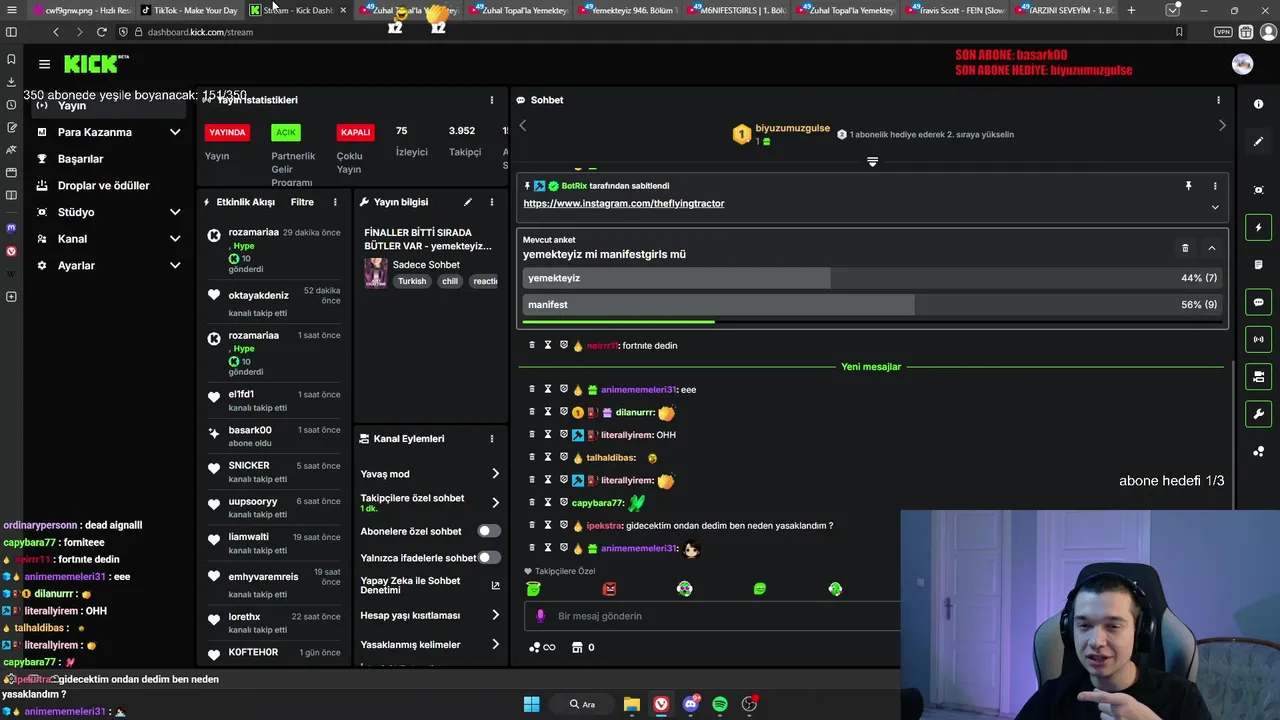This screenshot has height=720, width=1280.
Task: Switch to the TikTok browser tab
Action: click(189, 10)
